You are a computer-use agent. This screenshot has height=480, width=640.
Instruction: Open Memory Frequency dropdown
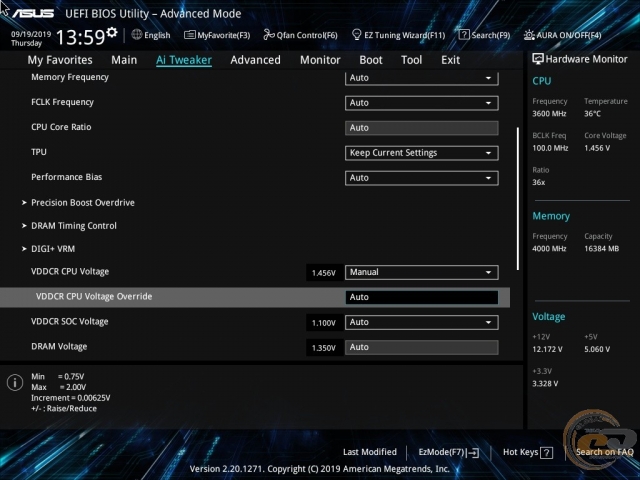point(421,78)
